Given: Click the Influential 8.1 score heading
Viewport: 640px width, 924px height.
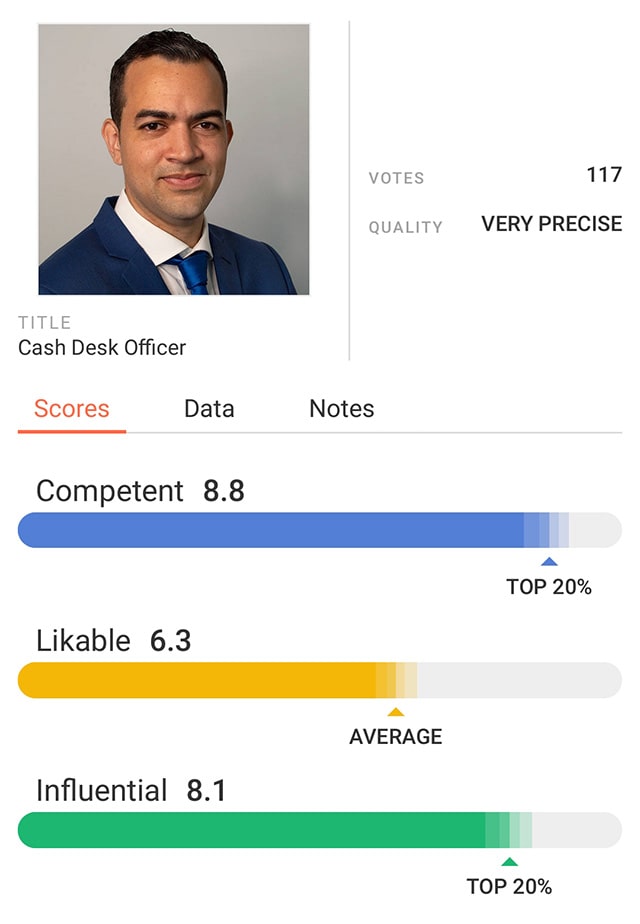Looking at the screenshot, I should click(131, 791).
